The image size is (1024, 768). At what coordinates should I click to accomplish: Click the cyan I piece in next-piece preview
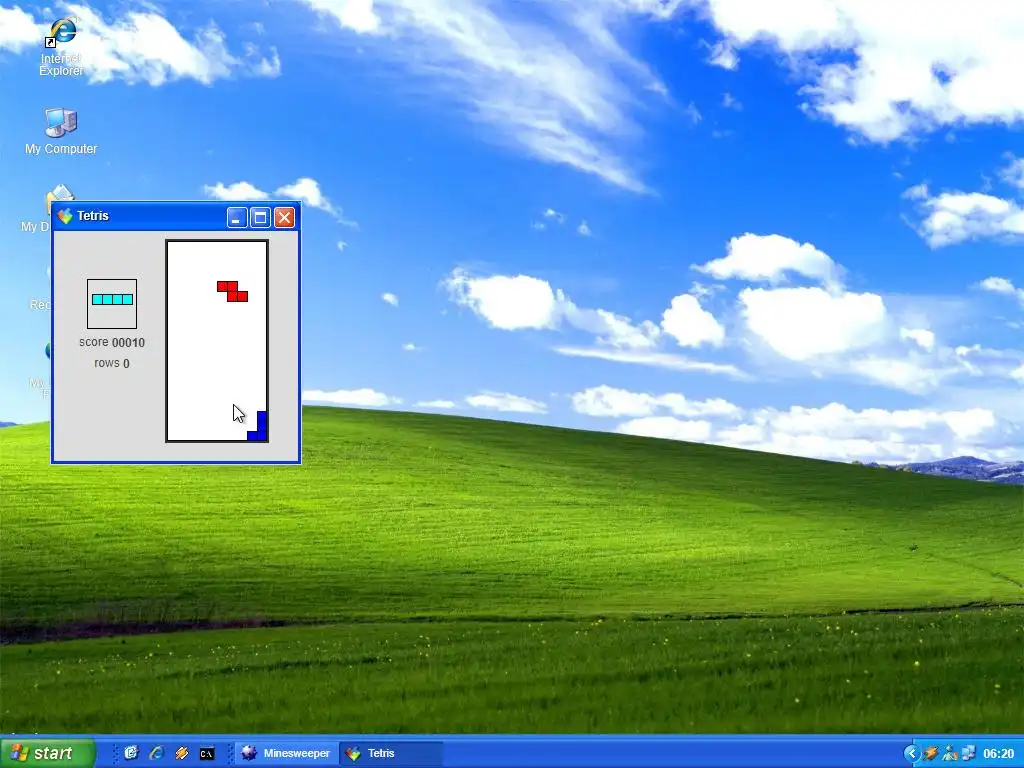point(112,300)
